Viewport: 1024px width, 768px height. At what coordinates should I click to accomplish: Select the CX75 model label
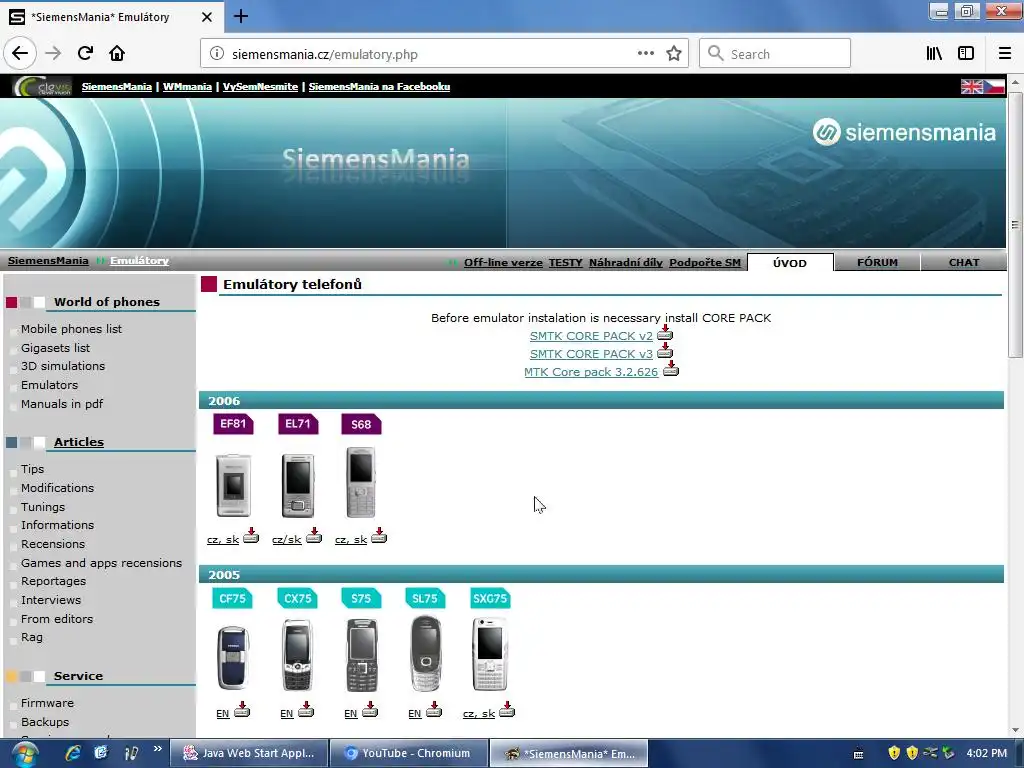click(x=298, y=598)
